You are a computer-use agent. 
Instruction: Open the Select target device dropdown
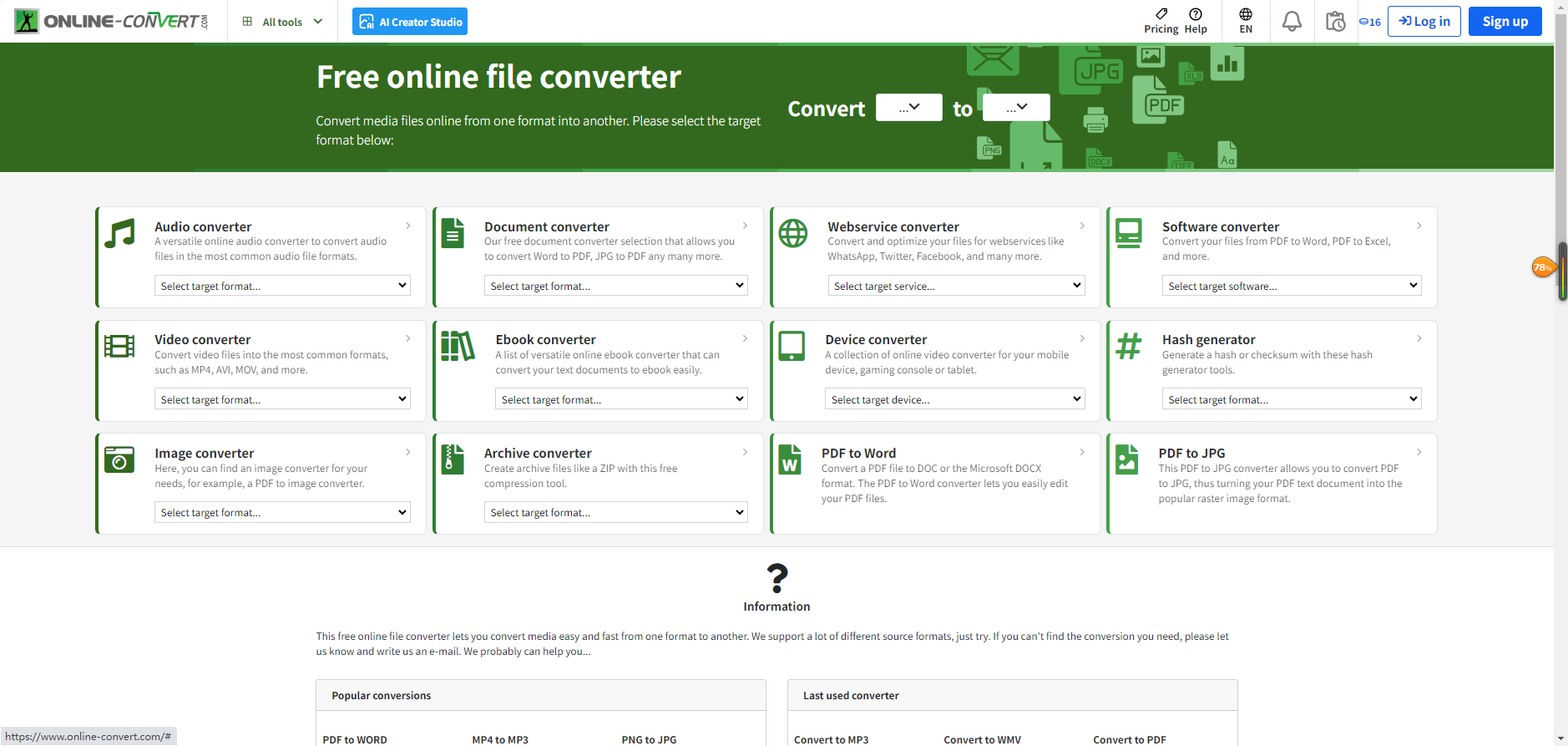point(954,399)
